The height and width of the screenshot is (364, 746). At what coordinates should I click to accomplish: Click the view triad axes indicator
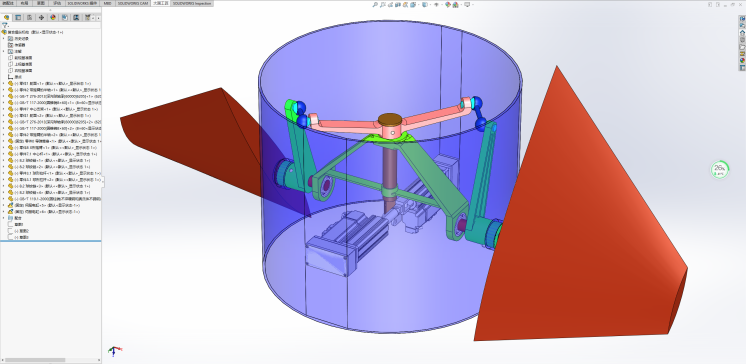click(114, 351)
